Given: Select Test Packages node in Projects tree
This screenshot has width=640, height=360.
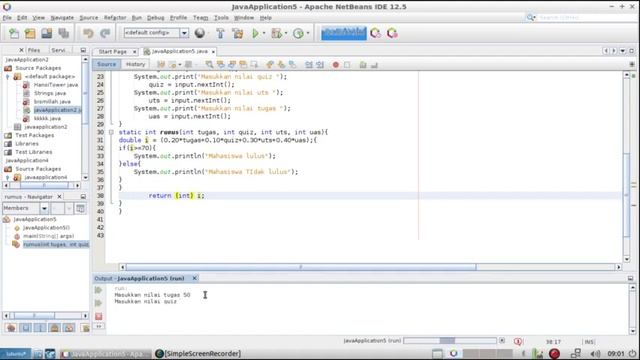Looking at the screenshot, I should point(34,135).
